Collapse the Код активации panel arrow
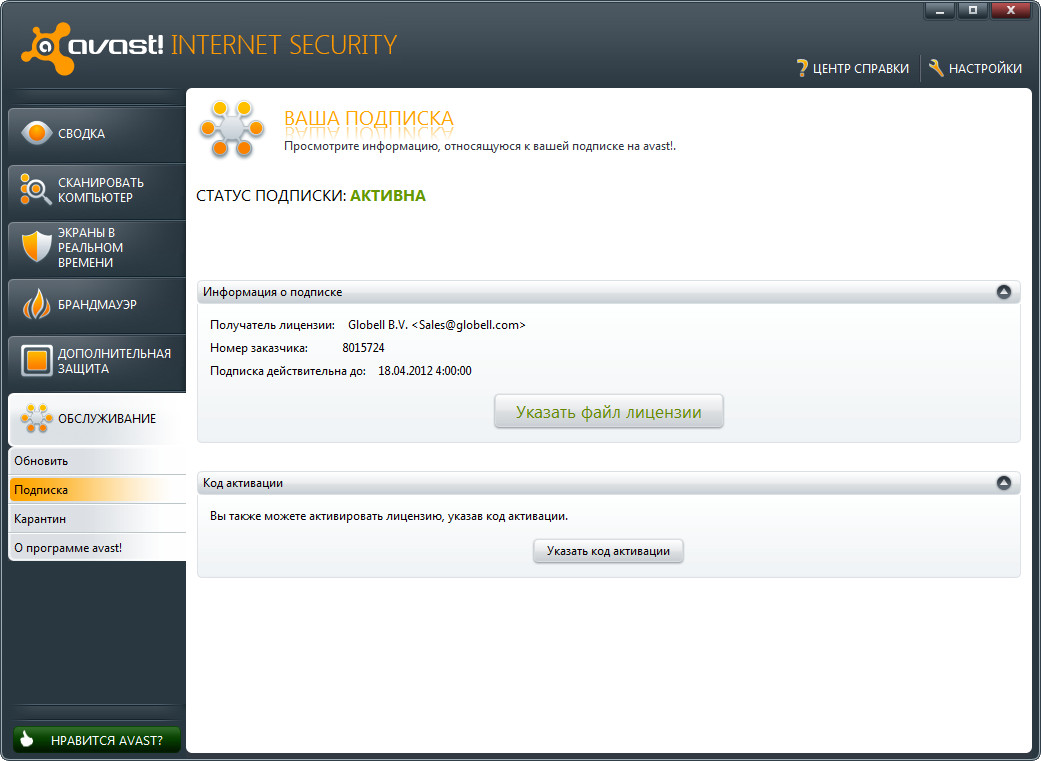Screen dimensions: 1041x761 point(1003,483)
